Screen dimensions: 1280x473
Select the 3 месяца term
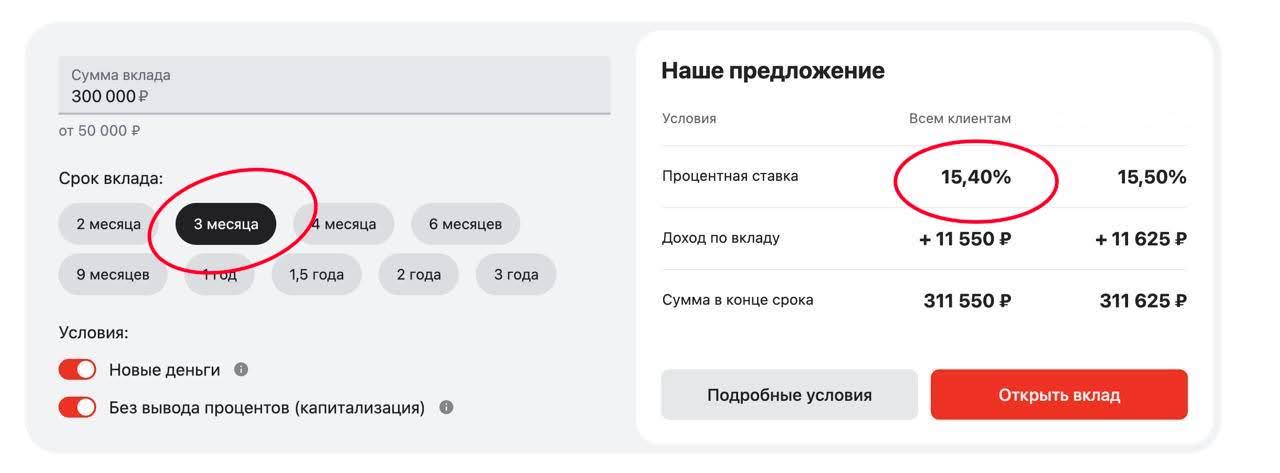point(226,224)
